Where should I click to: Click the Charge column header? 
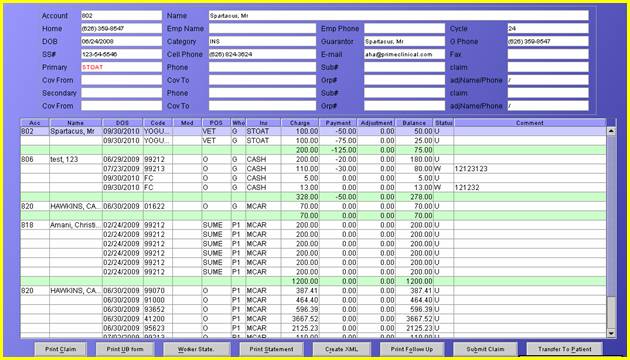tap(300, 123)
